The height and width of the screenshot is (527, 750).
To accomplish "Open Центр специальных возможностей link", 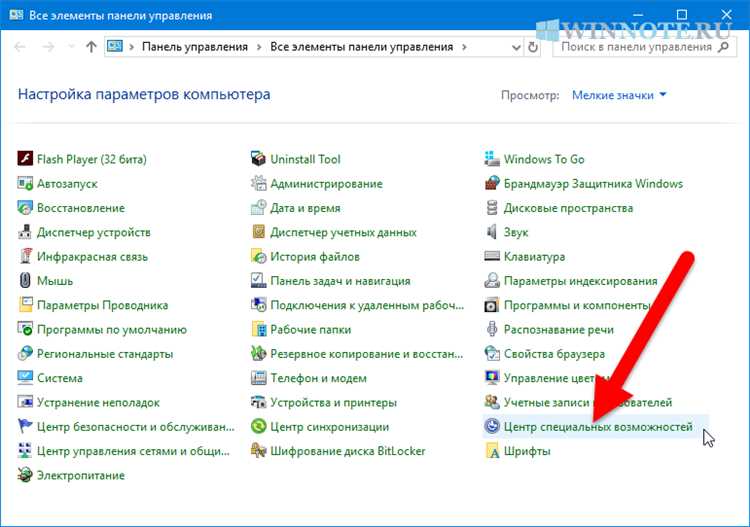I will coord(598,426).
